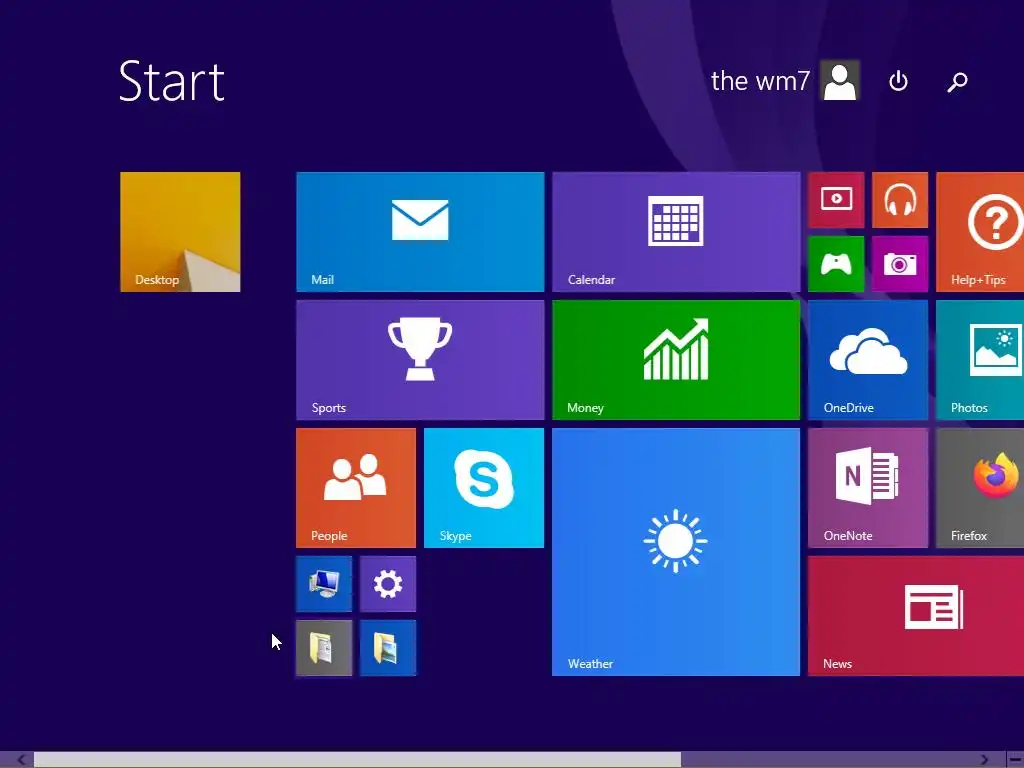Viewport: 1024px width, 768px height.
Task: Open the This PC computer tile
Action: pyautogui.click(x=324, y=584)
